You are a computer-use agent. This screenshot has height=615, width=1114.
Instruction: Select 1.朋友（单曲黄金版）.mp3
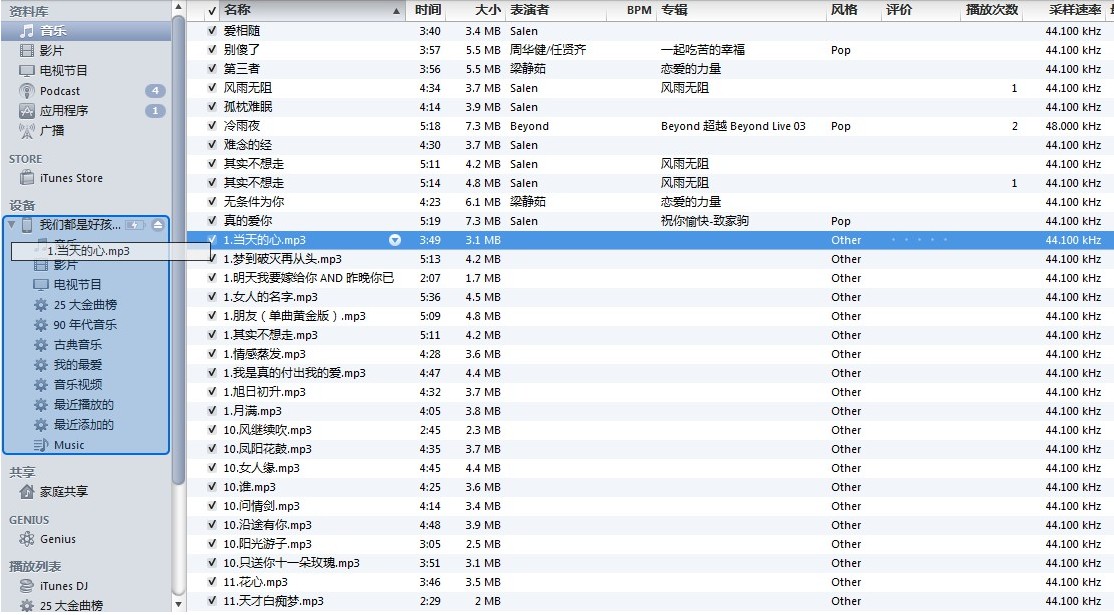pyautogui.click(x=294, y=316)
